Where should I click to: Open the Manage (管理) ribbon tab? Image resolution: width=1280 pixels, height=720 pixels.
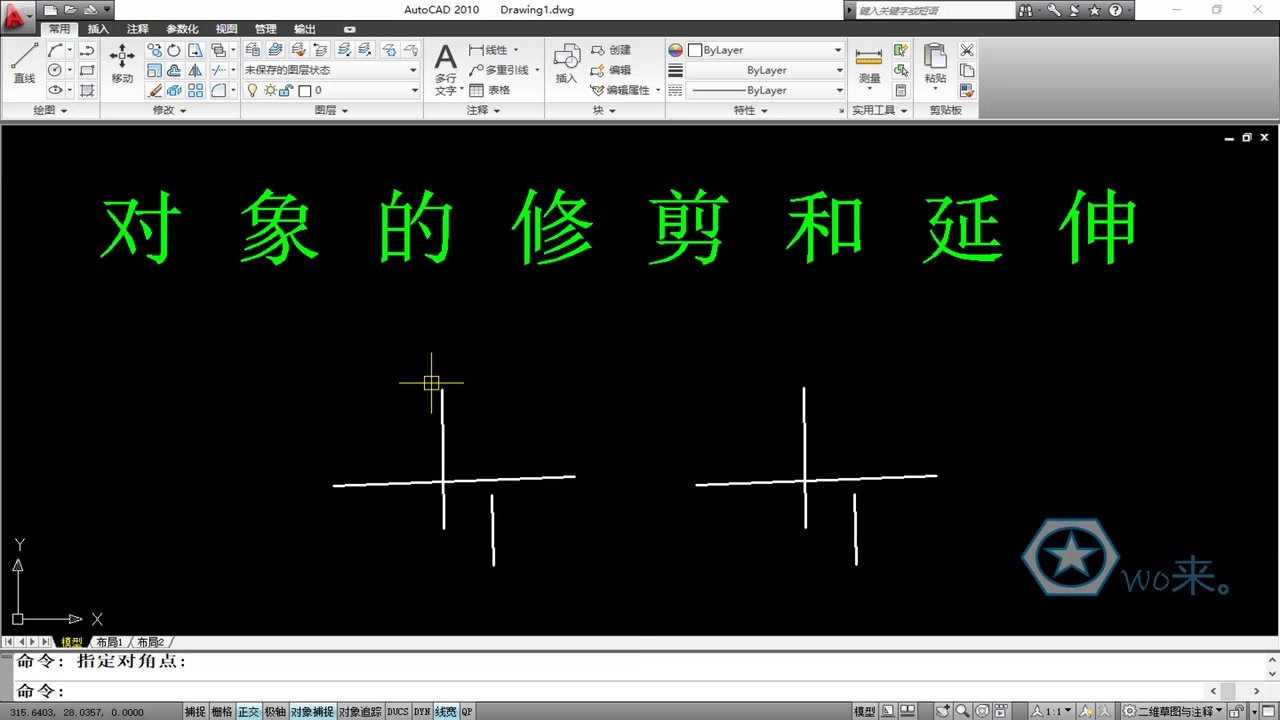266,29
